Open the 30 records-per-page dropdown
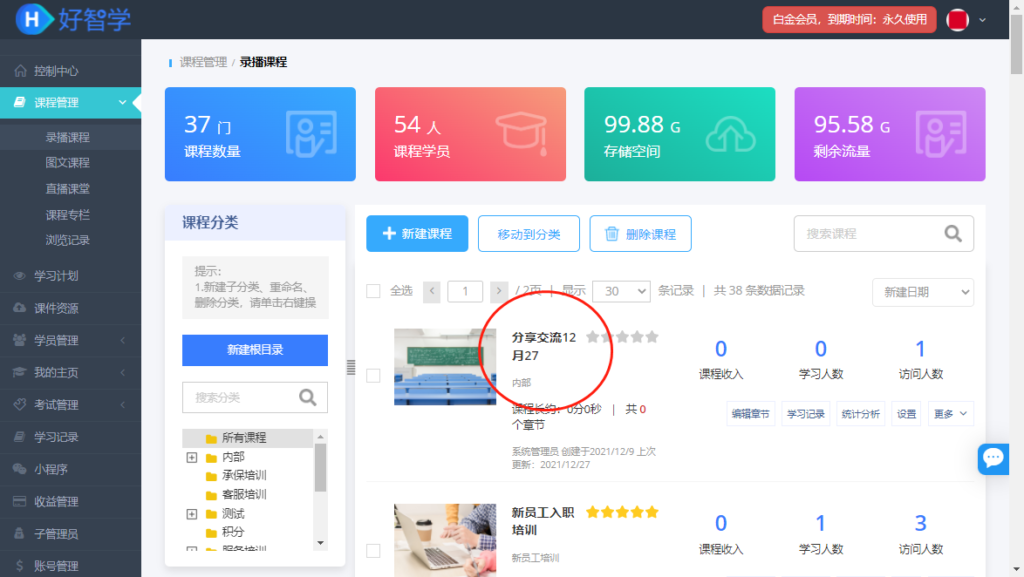Image resolution: width=1024 pixels, height=577 pixels. point(621,291)
